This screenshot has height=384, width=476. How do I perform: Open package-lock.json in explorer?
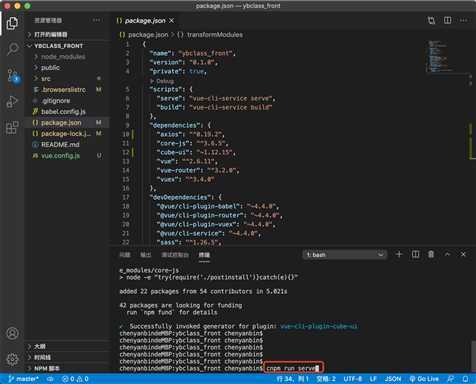click(67, 134)
